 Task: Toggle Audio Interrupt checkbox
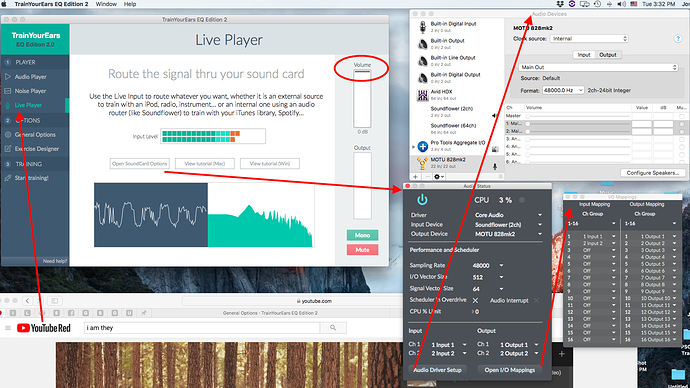coord(536,300)
